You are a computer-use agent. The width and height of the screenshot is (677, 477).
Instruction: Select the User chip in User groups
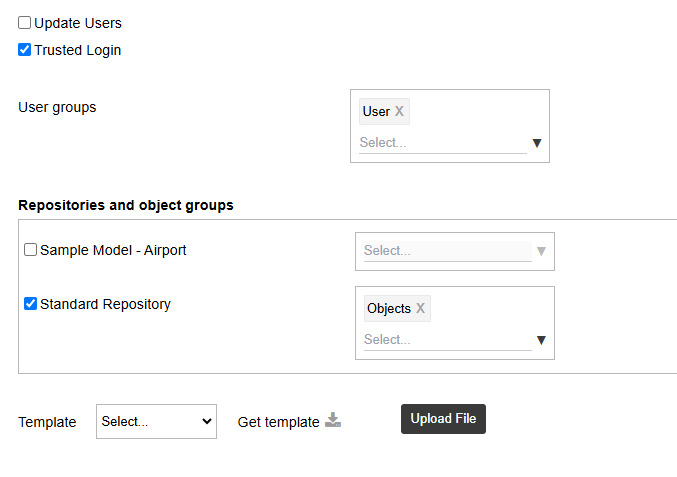click(x=376, y=112)
